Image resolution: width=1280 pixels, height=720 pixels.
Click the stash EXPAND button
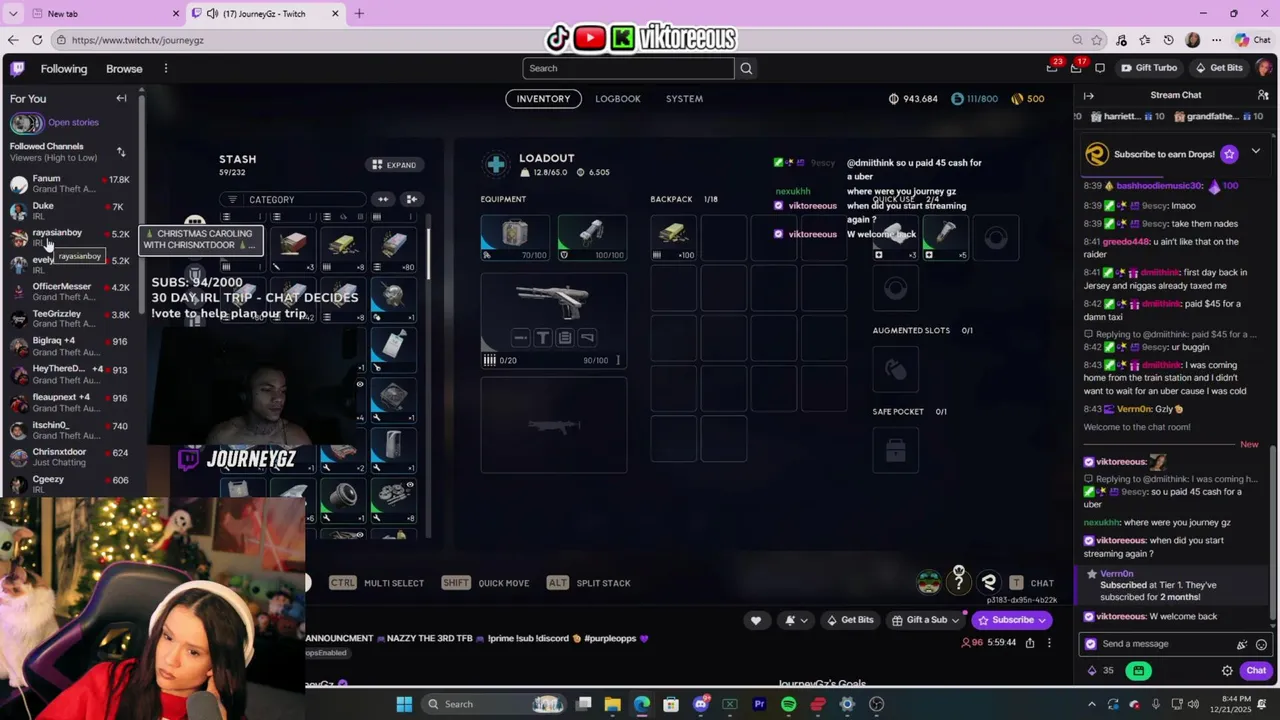click(x=394, y=165)
